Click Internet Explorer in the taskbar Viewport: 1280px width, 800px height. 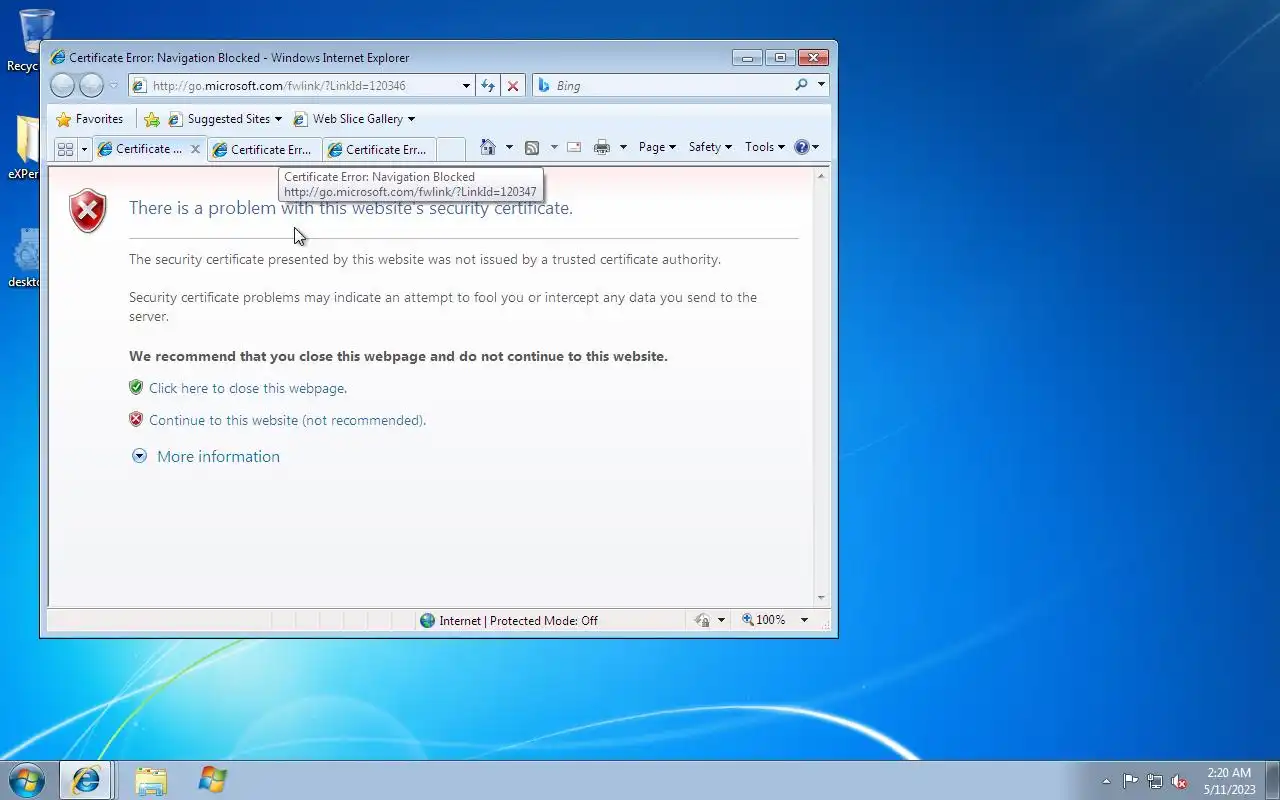(x=86, y=781)
